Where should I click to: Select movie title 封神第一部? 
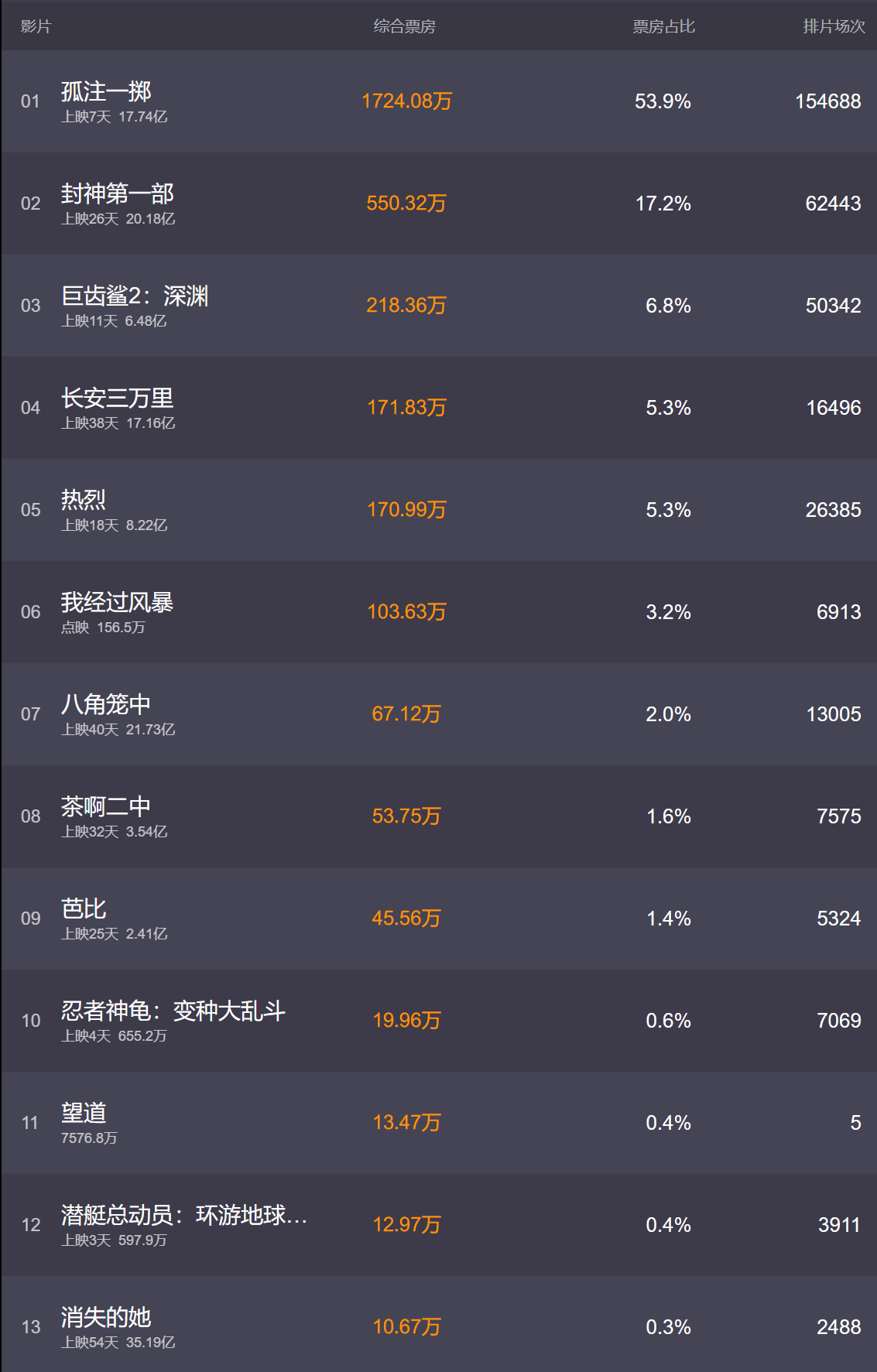118,193
